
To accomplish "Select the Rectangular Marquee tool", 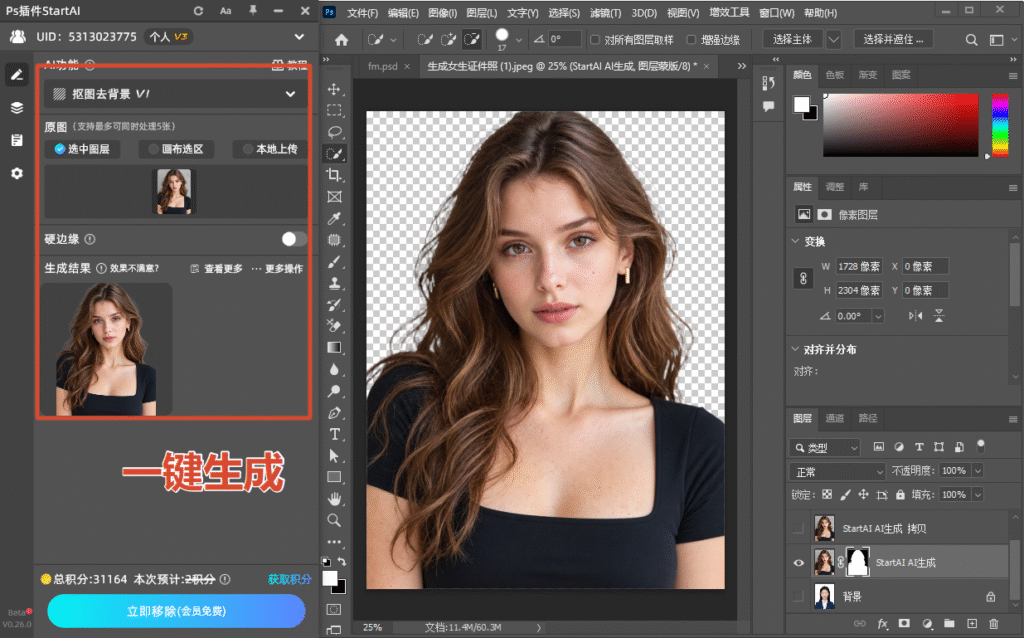I will [334, 110].
